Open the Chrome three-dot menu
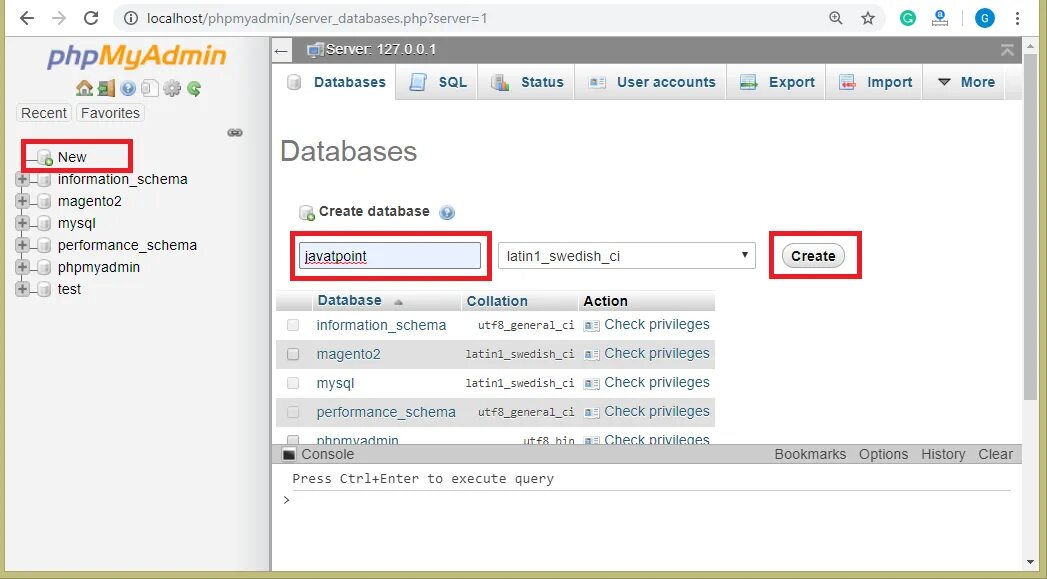This screenshot has width=1047, height=579. click(x=1017, y=18)
